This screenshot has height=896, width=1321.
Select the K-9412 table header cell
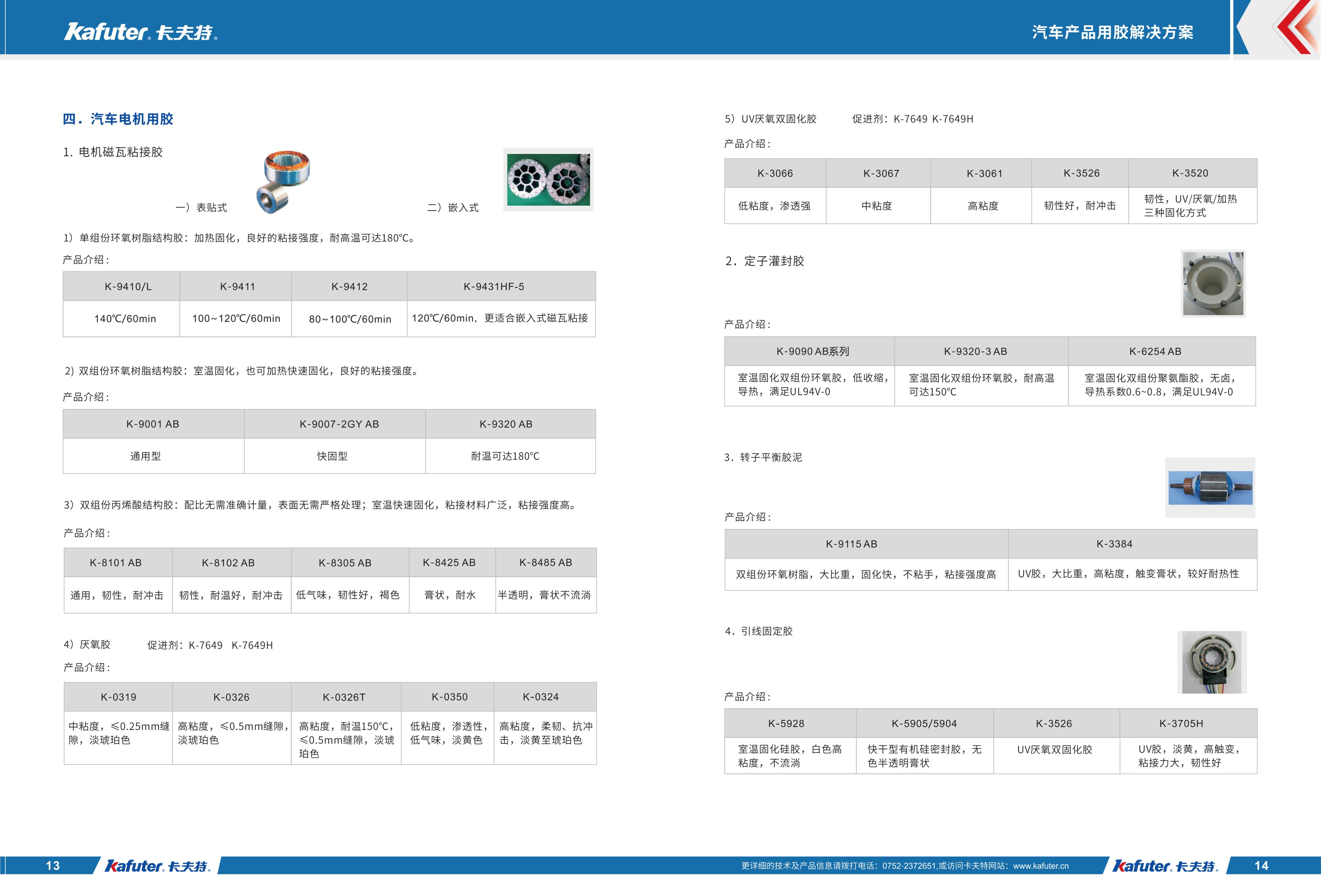350,286
